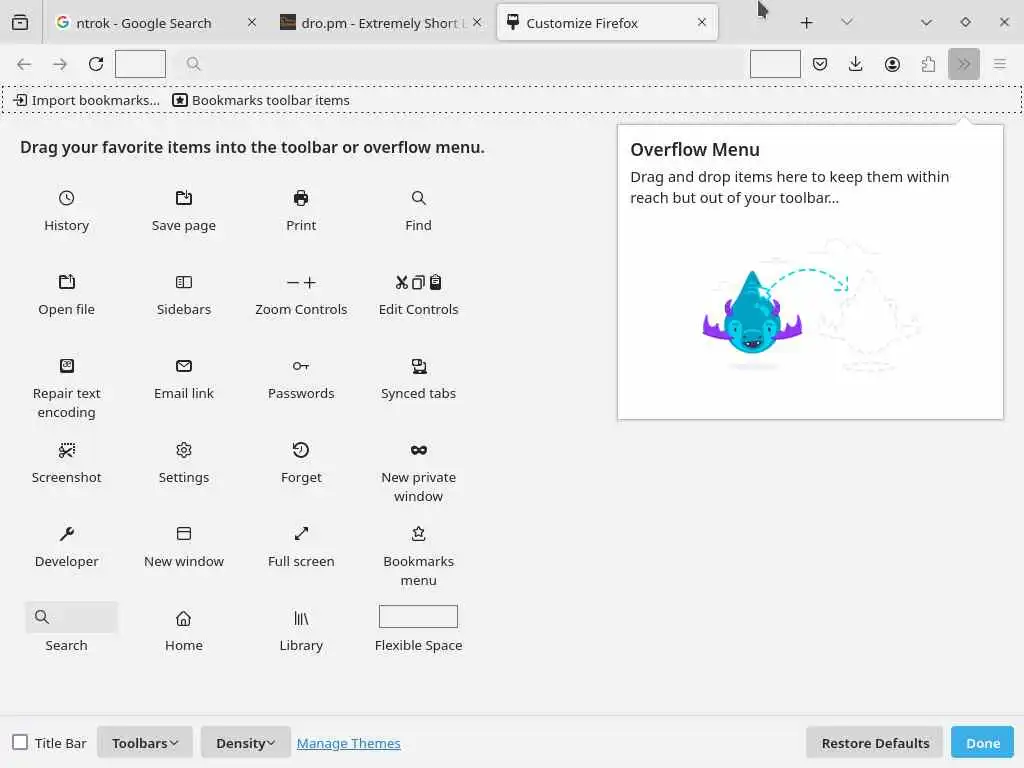
Task: Select the New private window item
Action: click(419, 473)
